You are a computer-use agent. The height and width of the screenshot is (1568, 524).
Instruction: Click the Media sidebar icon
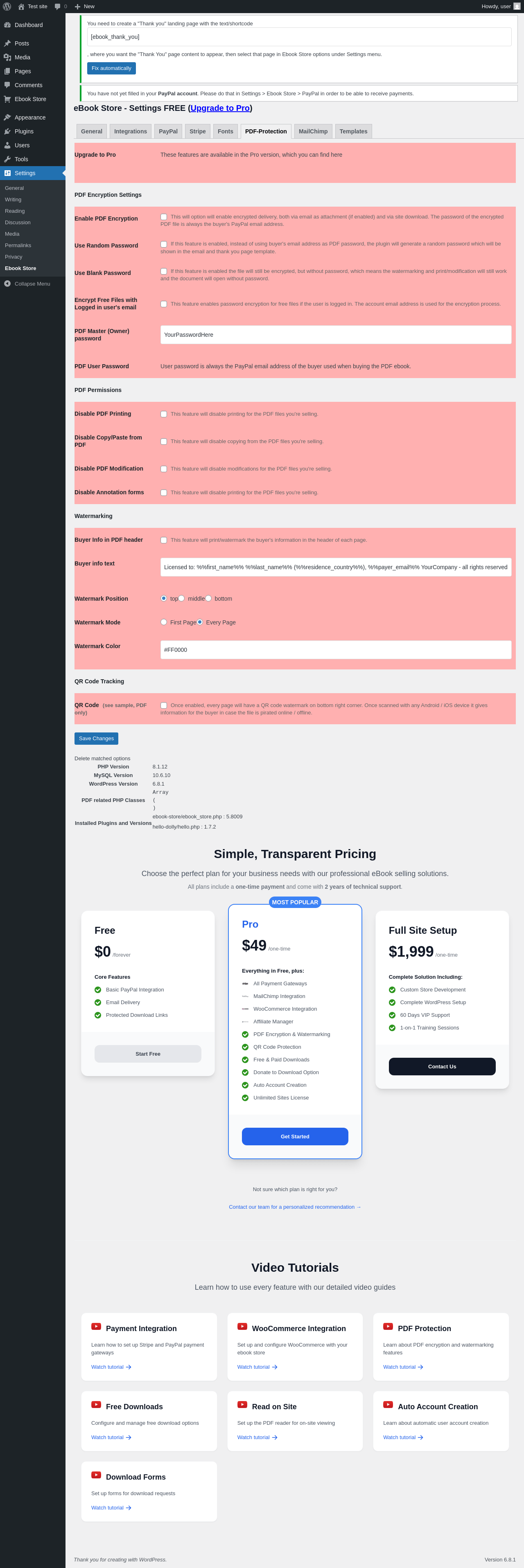click(x=7, y=57)
